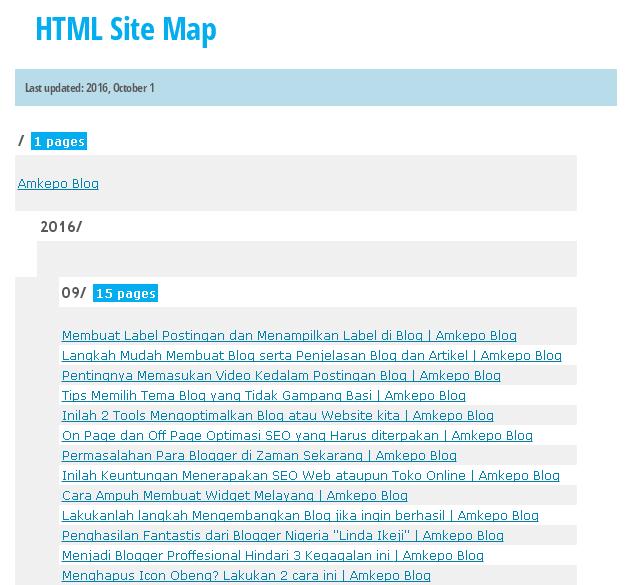Open 'Inilah Keuntungan Menerapakan SEO Web' link
The height and width of the screenshot is (585, 641).
(311, 476)
